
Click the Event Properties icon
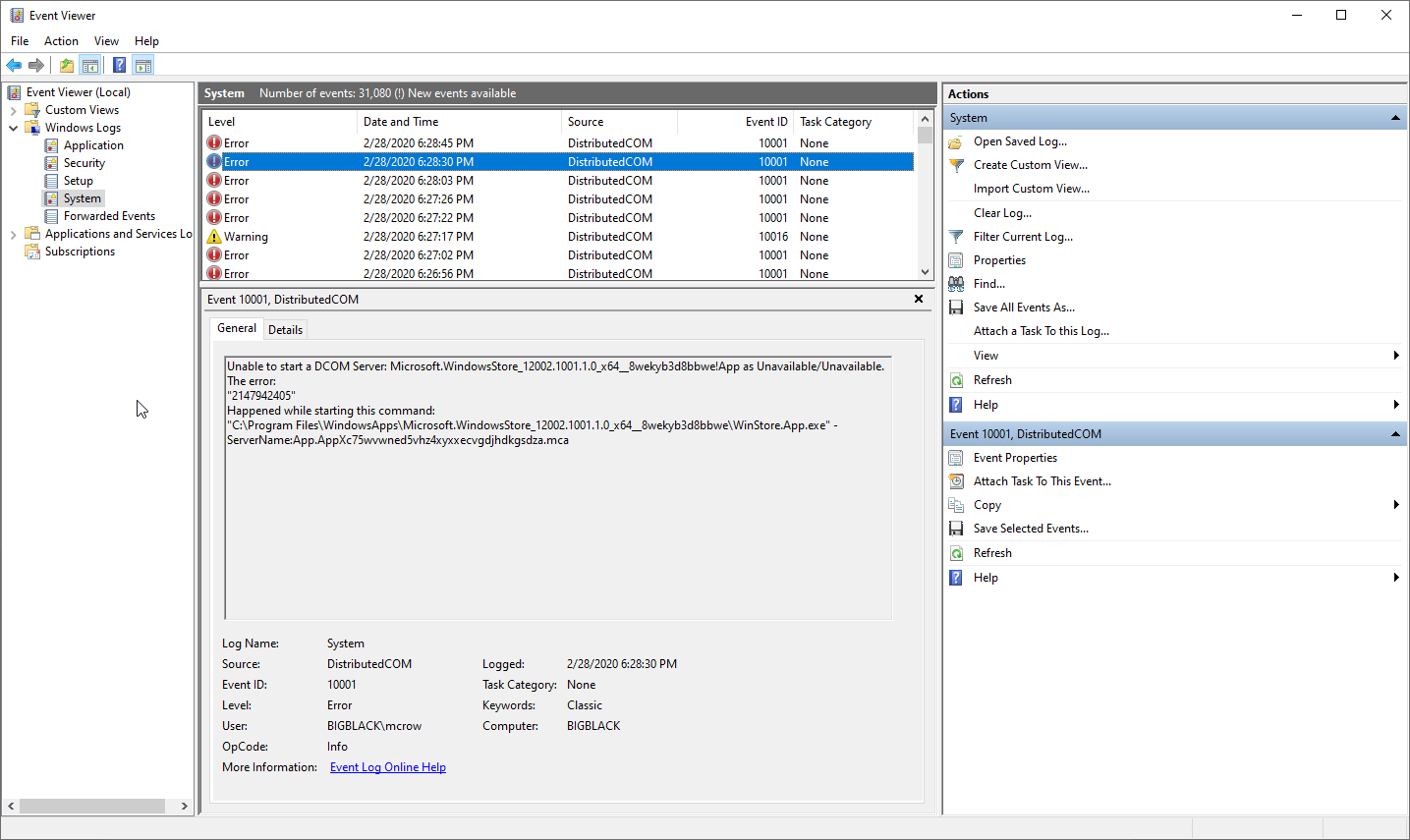[x=956, y=458]
